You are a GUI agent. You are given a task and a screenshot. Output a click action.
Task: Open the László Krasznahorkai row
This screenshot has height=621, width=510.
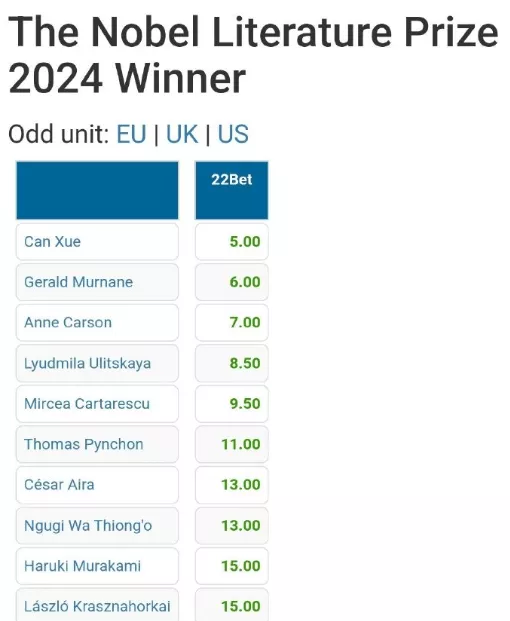pyautogui.click(x=97, y=605)
